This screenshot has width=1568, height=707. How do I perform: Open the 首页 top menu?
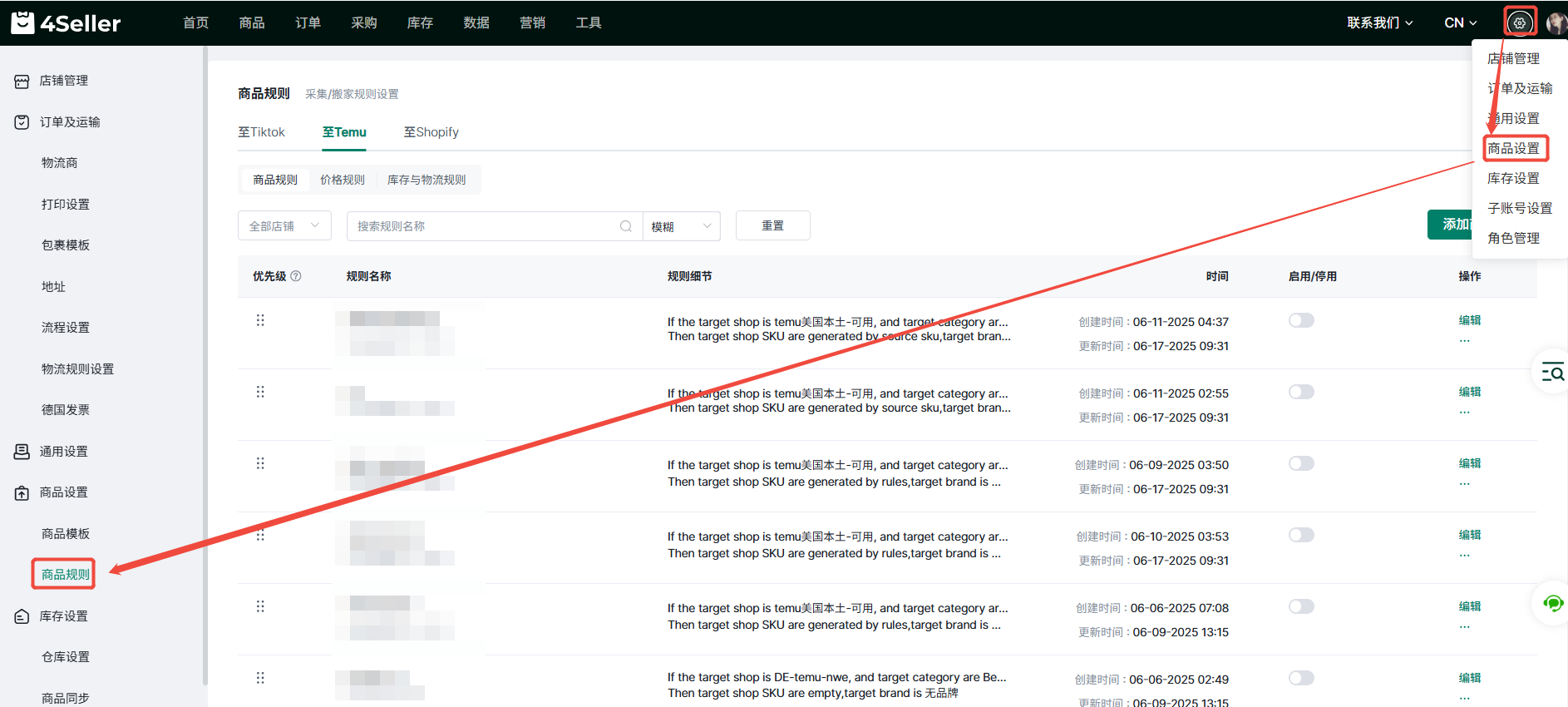point(196,23)
